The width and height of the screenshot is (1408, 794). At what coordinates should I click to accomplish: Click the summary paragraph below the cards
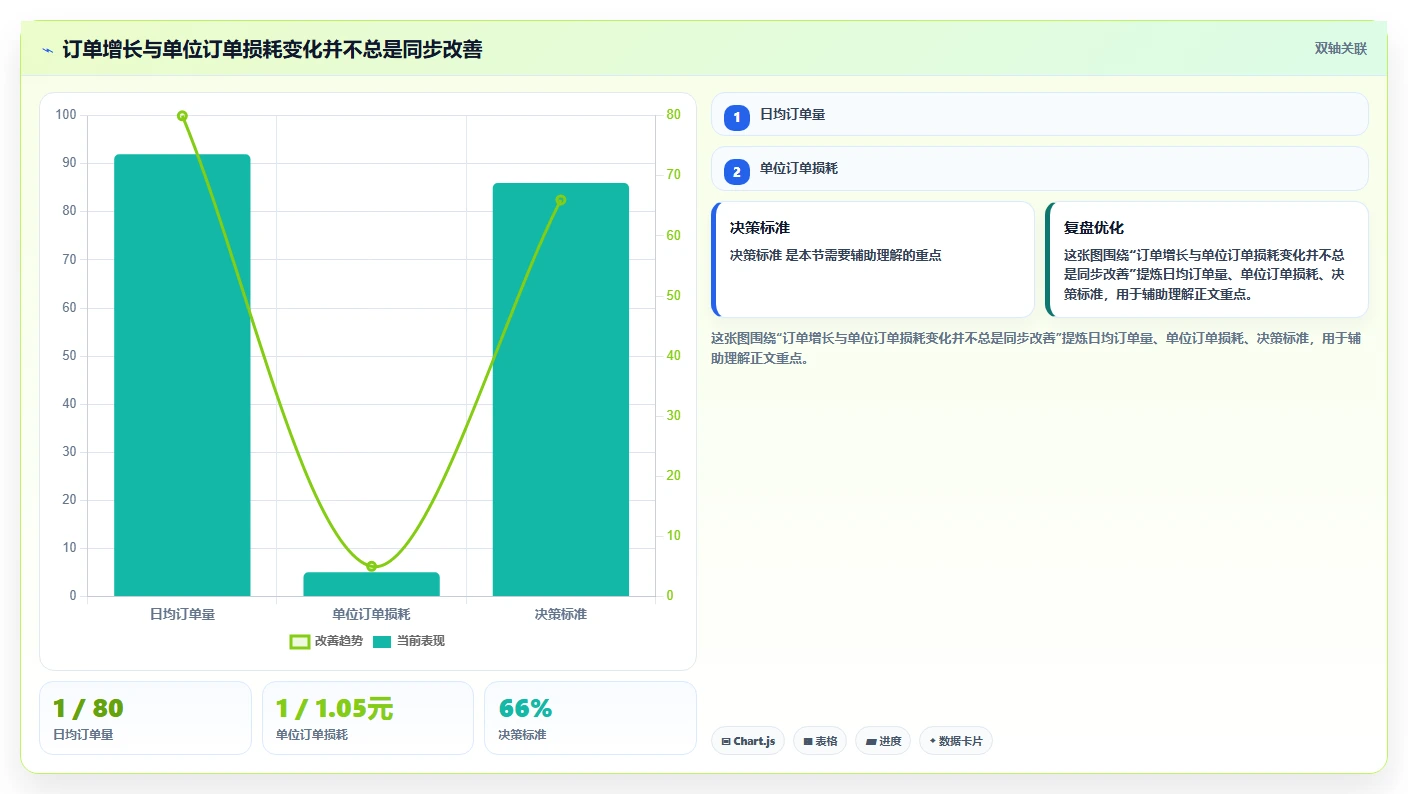pyautogui.click(x=1036, y=348)
